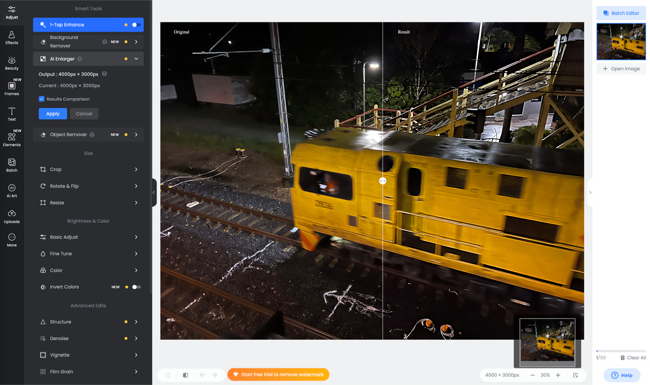Expand the Vignette options
Viewport: 650px width, 385px height.
click(136, 355)
